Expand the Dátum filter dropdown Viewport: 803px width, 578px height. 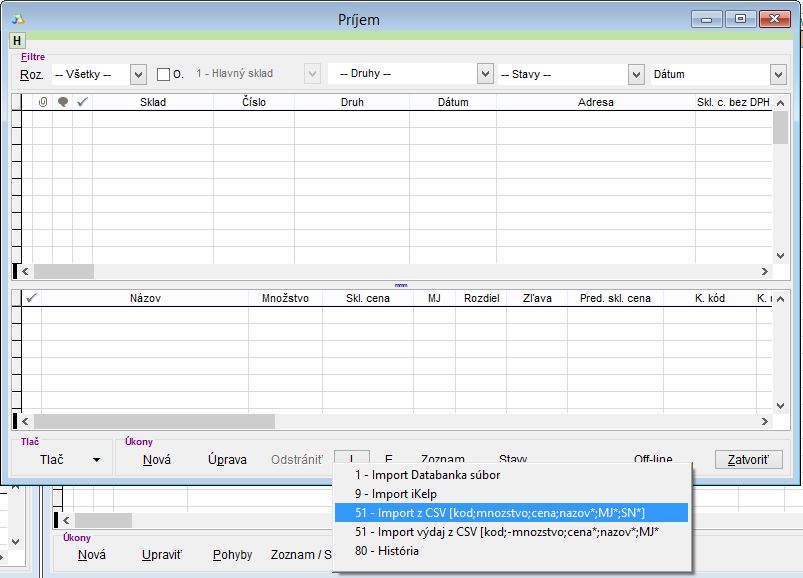(778, 74)
